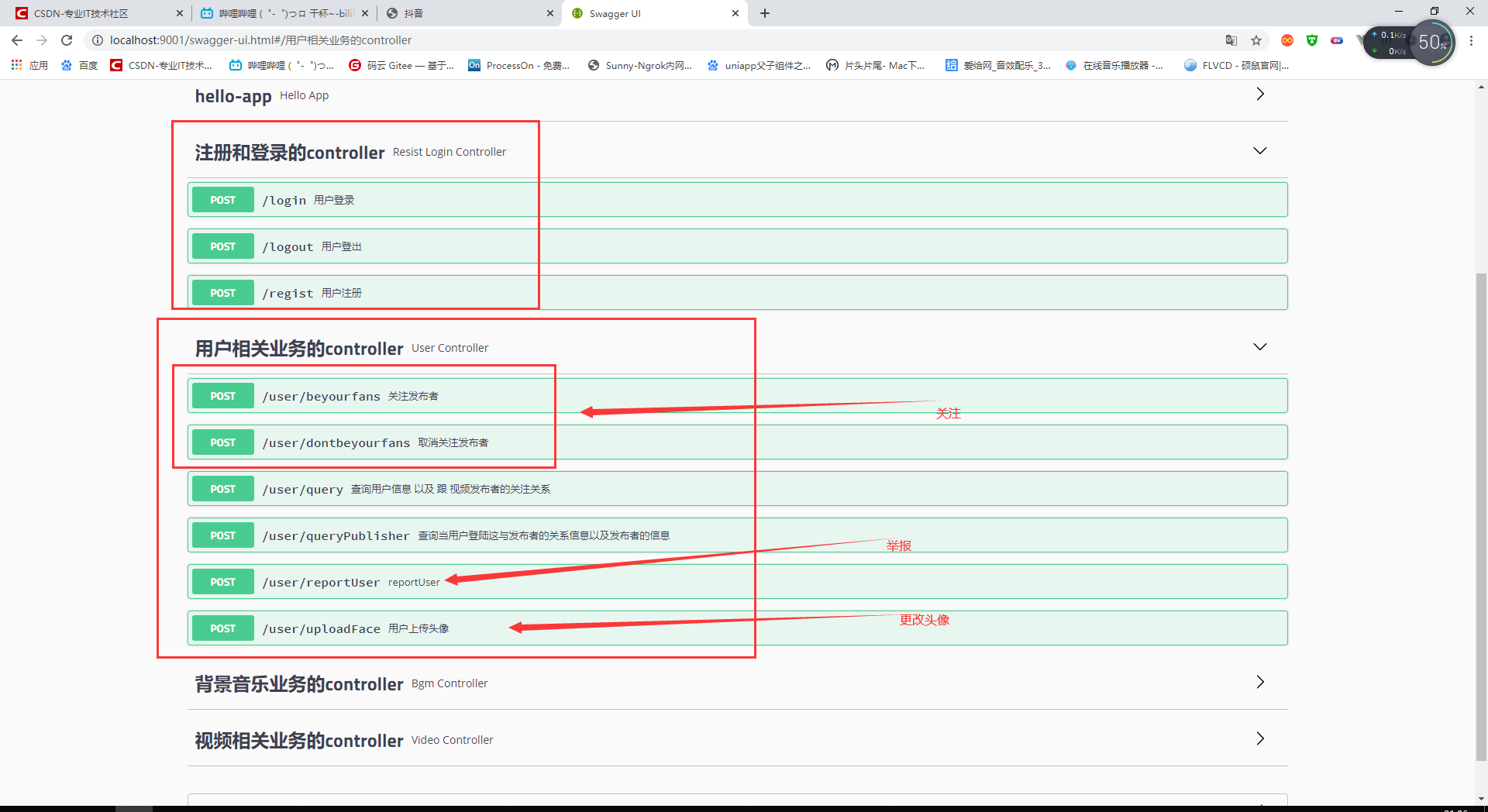
Task: Expand the 背景音乐业务的controller section chevron
Action: coord(1260,682)
